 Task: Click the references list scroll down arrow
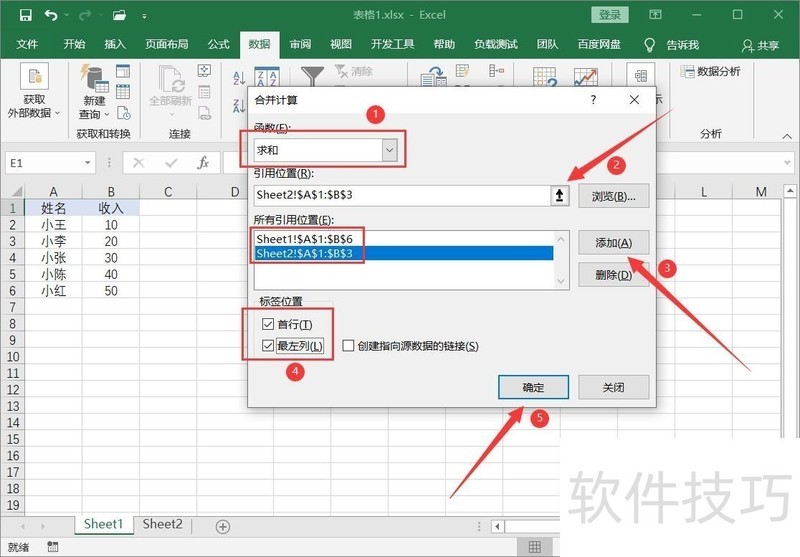[x=561, y=281]
